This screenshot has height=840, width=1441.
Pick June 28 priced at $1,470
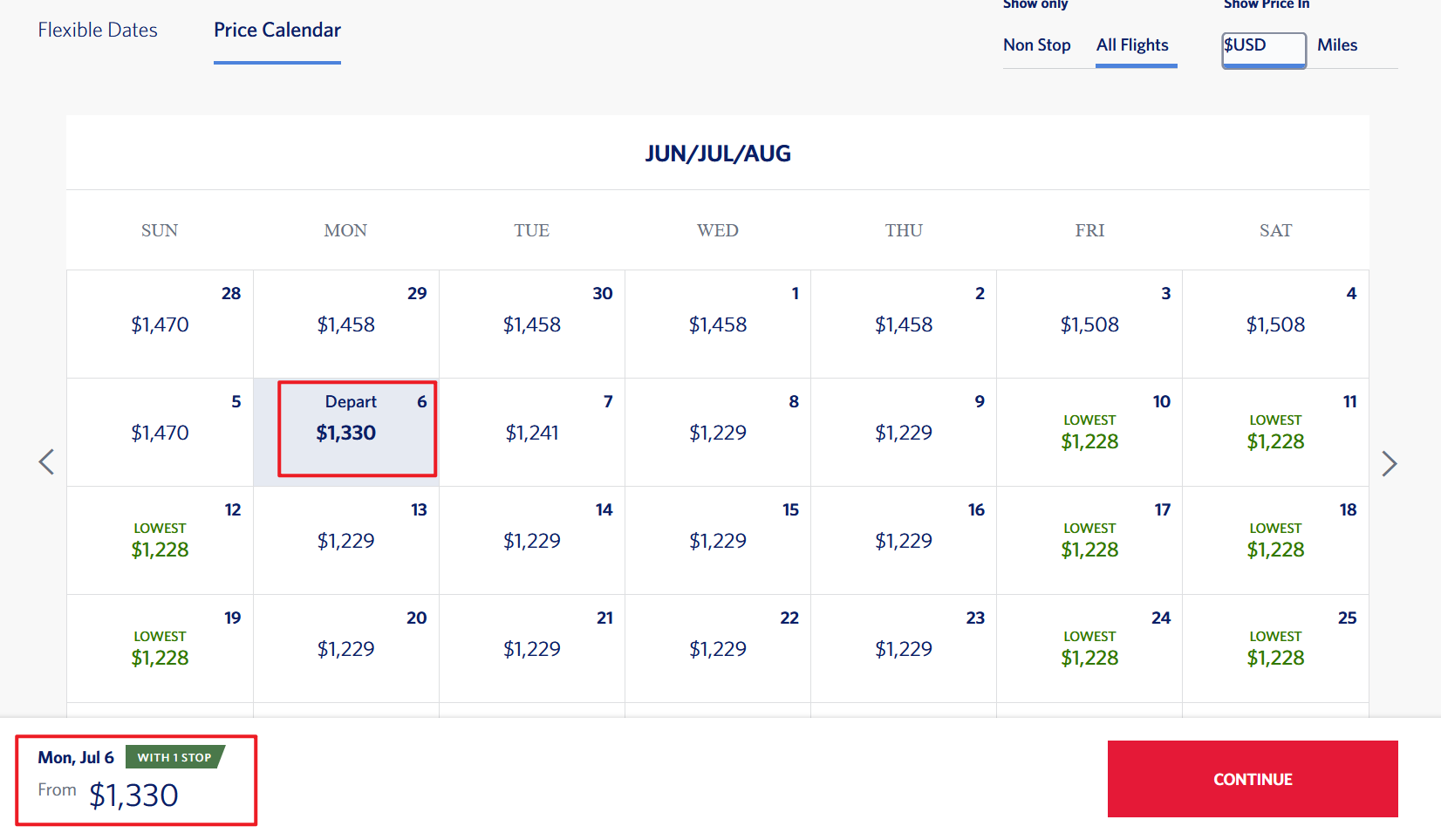[160, 324]
